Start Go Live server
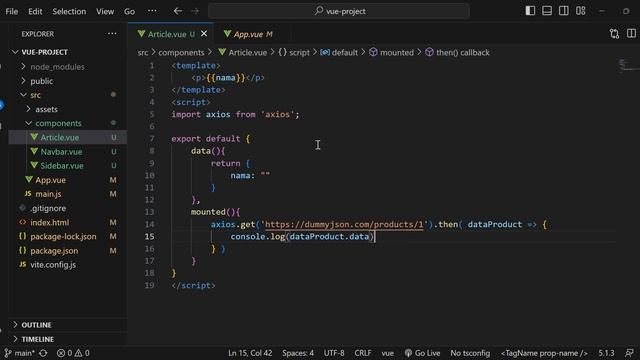640x360 pixels. (x=422, y=353)
